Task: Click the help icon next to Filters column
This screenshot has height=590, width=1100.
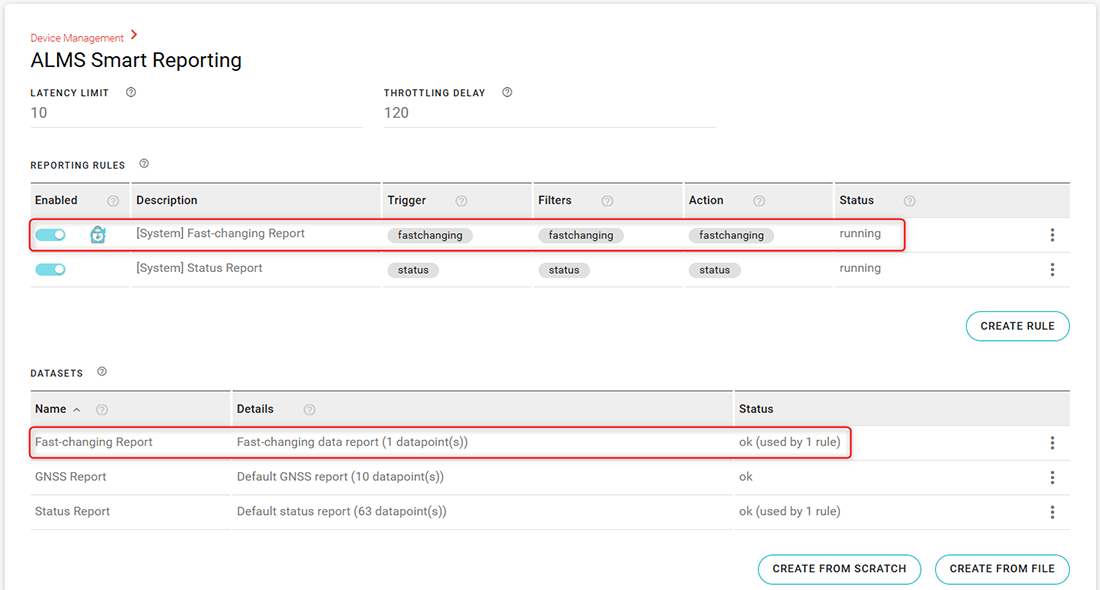Action: click(x=607, y=201)
